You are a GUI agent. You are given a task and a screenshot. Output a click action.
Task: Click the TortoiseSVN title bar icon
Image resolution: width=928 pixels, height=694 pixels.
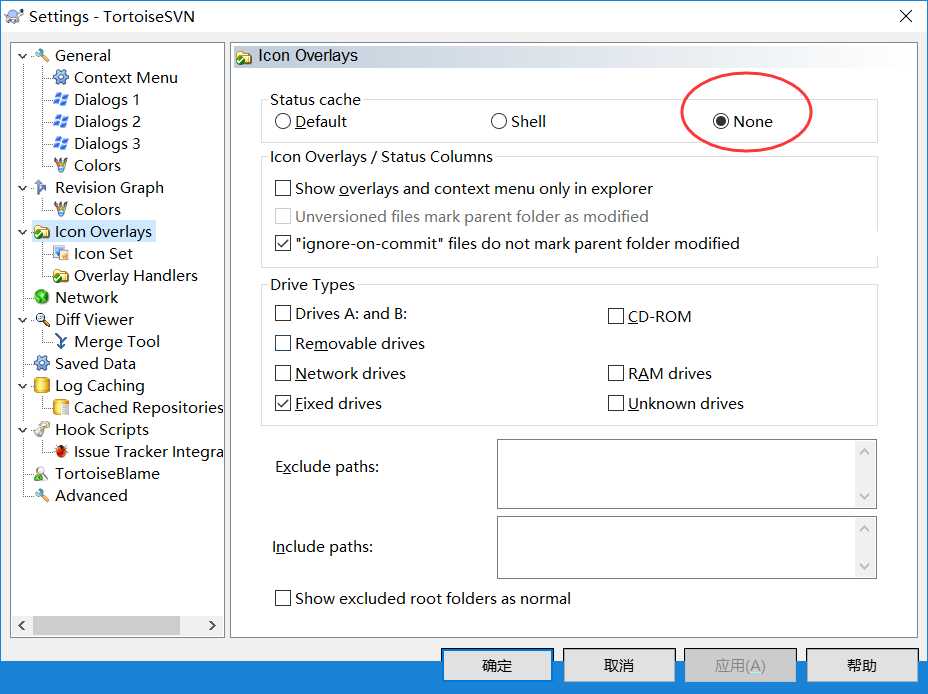[14, 16]
